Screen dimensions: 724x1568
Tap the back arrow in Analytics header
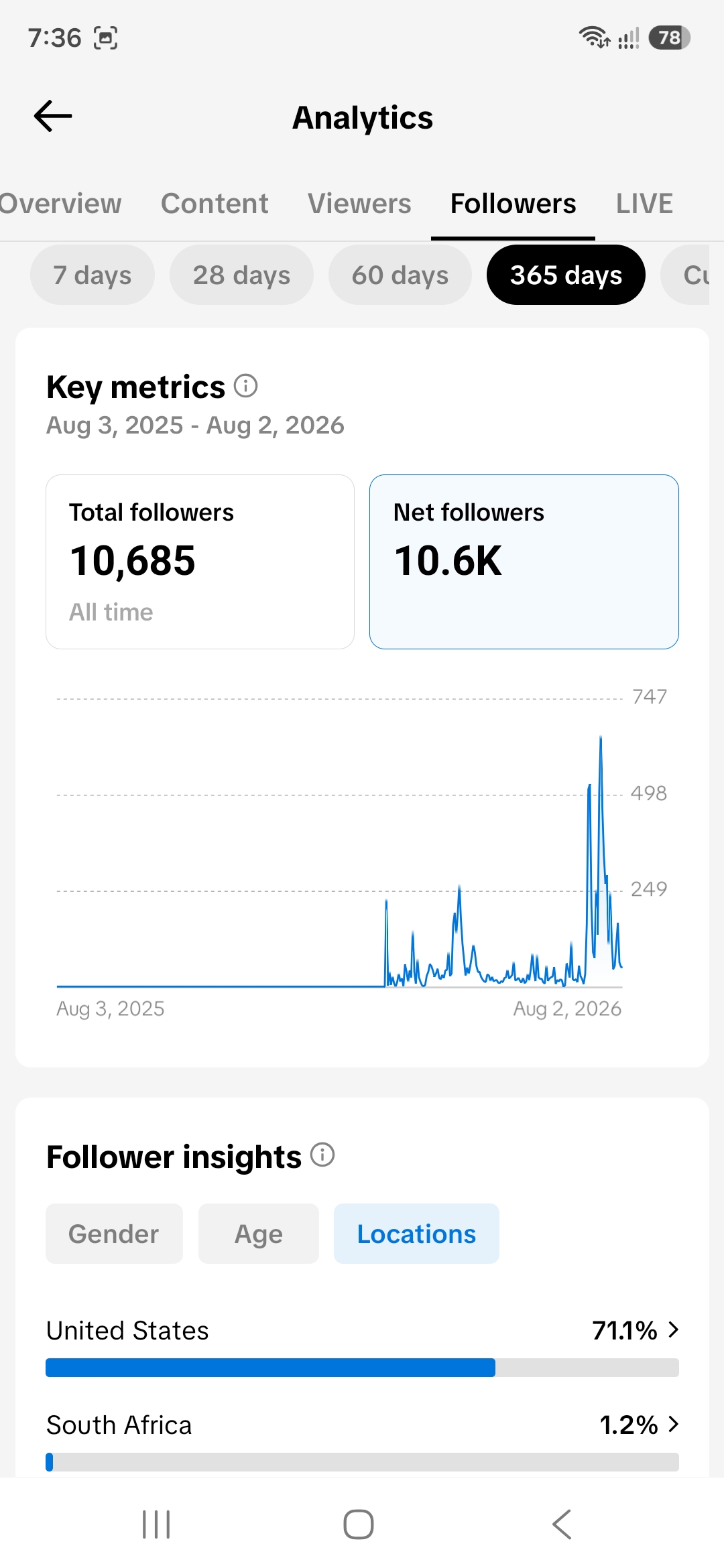[x=53, y=117]
